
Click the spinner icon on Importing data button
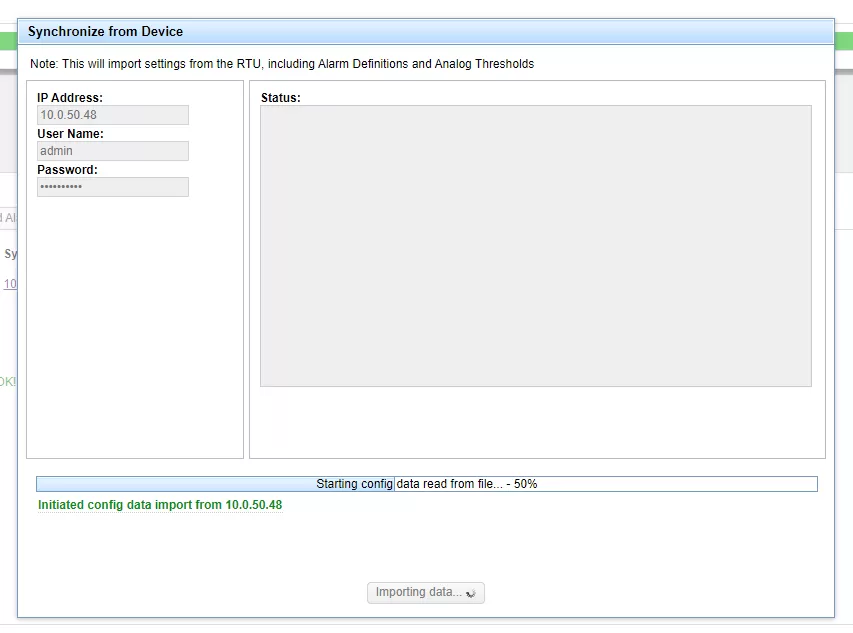click(x=470, y=592)
